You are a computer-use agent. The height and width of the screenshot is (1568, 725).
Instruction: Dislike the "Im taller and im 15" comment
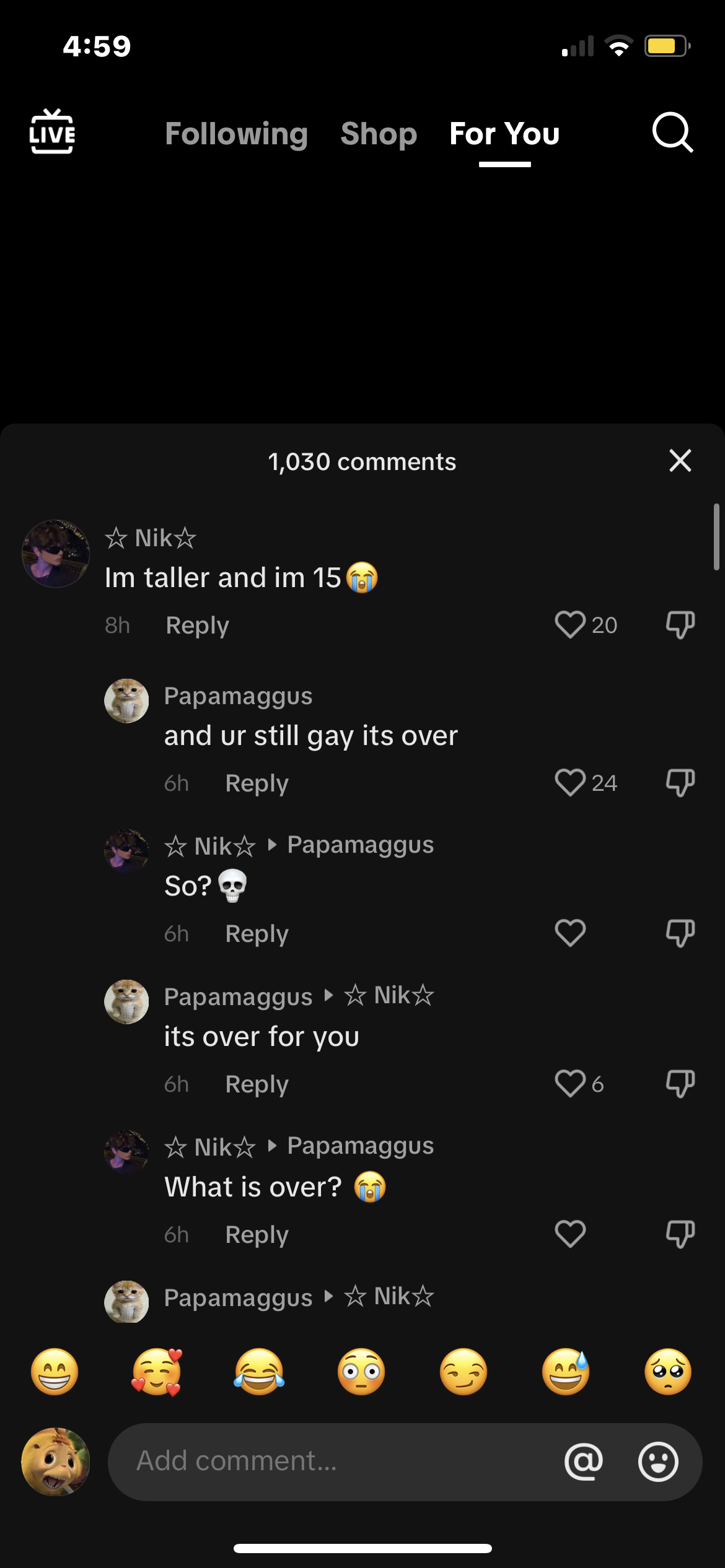point(680,624)
